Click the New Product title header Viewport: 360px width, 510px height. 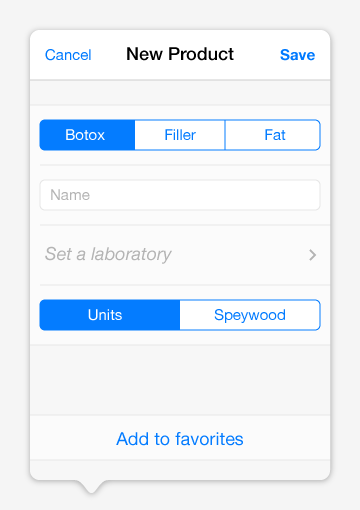point(180,54)
